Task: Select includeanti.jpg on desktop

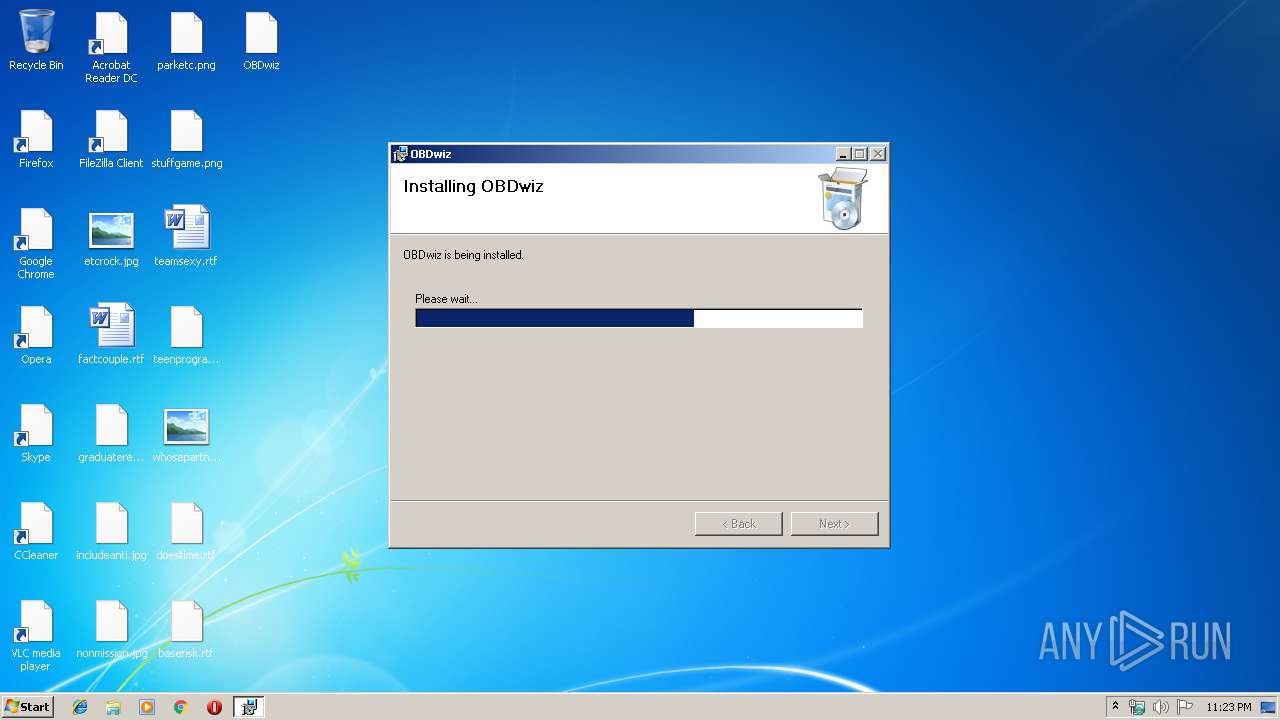Action: pos(111,531)
